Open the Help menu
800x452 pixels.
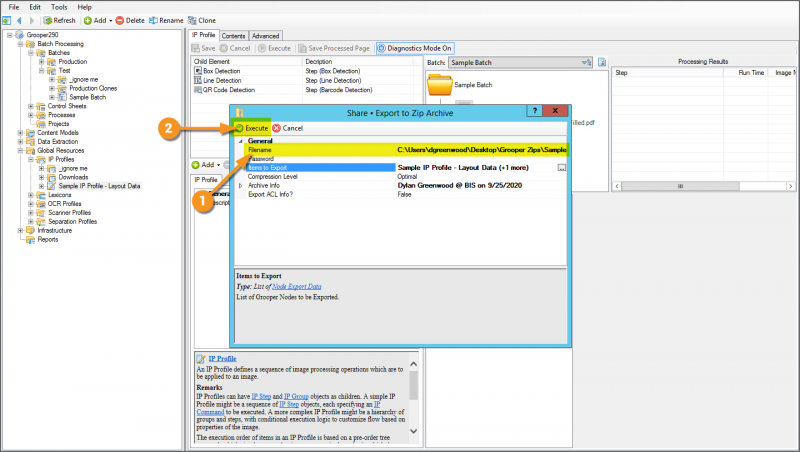(84, 7)
